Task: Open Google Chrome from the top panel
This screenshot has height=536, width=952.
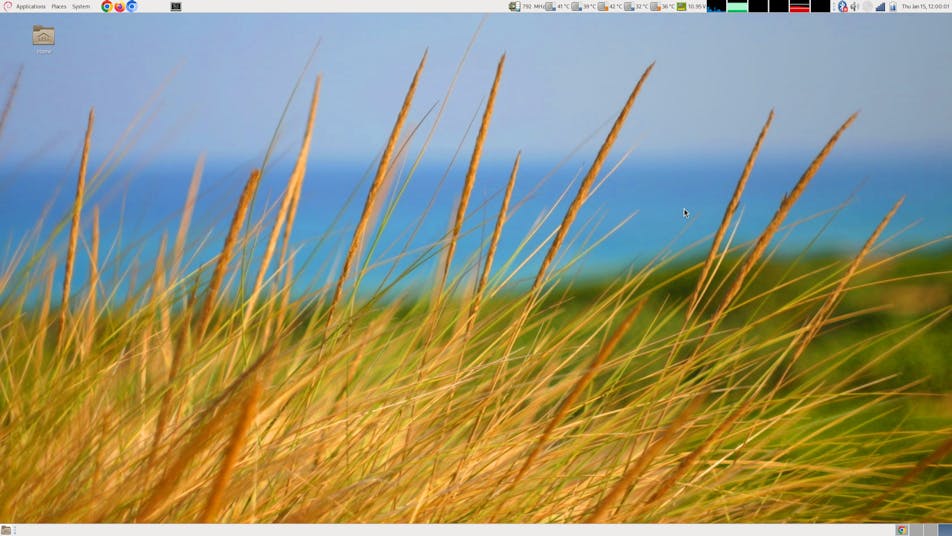Action: pyautogui.click(x=107, y=6)
